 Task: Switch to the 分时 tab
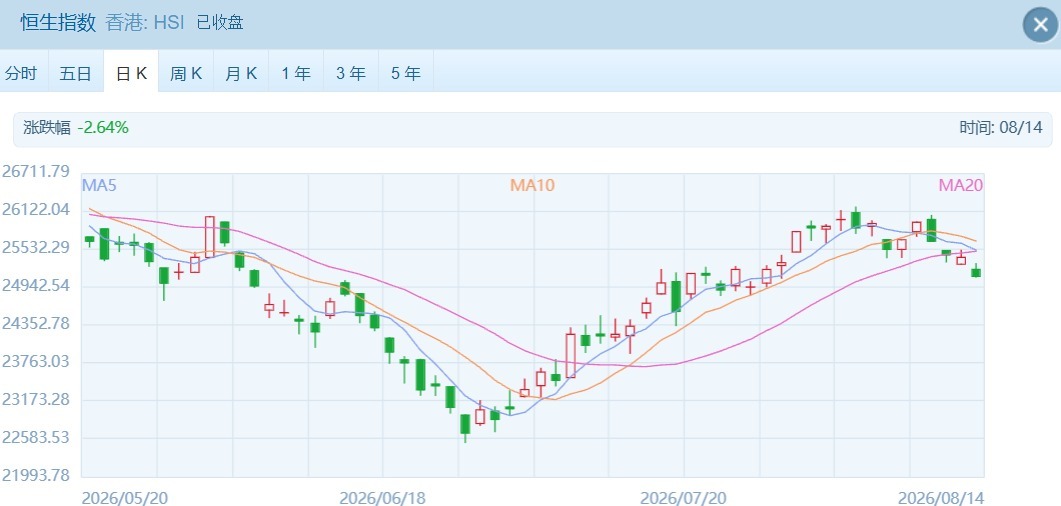point(21,73)
